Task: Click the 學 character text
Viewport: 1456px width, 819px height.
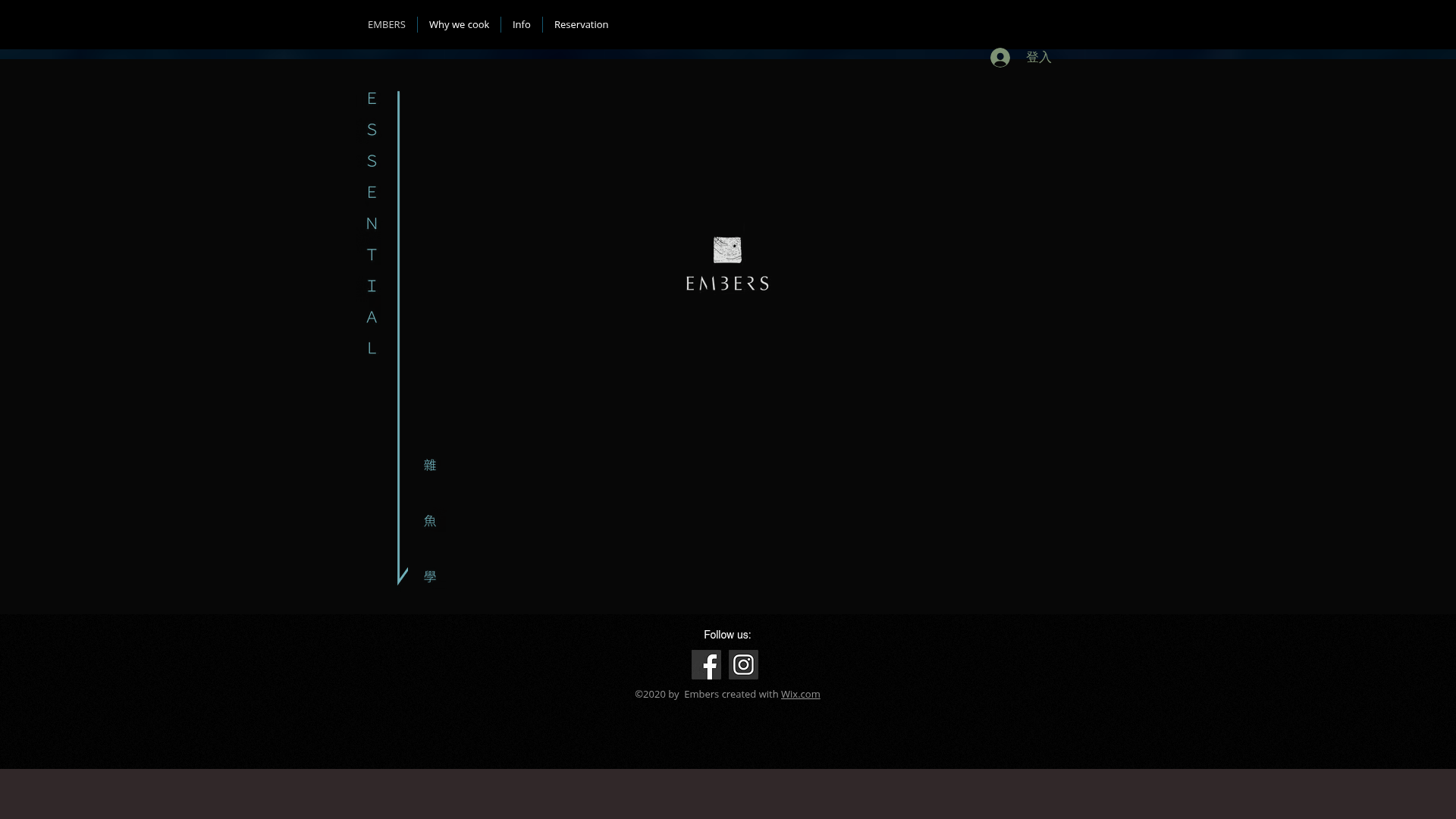Action: (430, 577)
